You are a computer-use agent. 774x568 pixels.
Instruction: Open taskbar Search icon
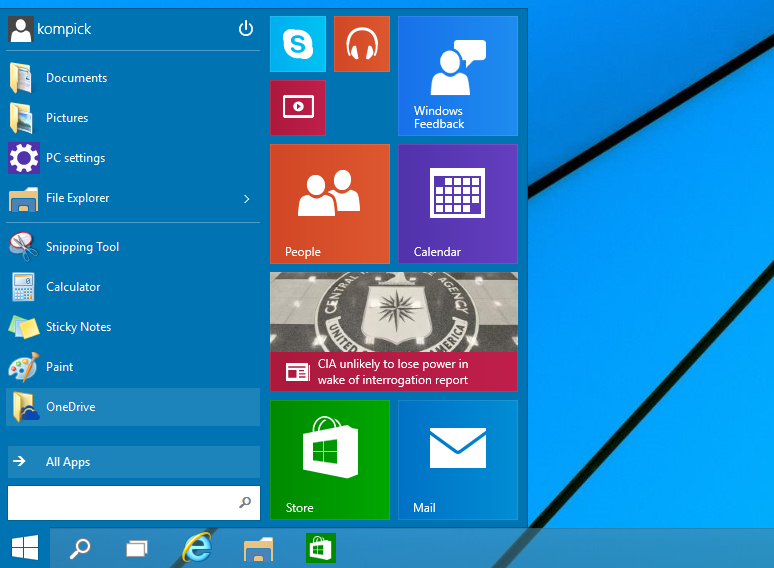[x=79, y=548]
